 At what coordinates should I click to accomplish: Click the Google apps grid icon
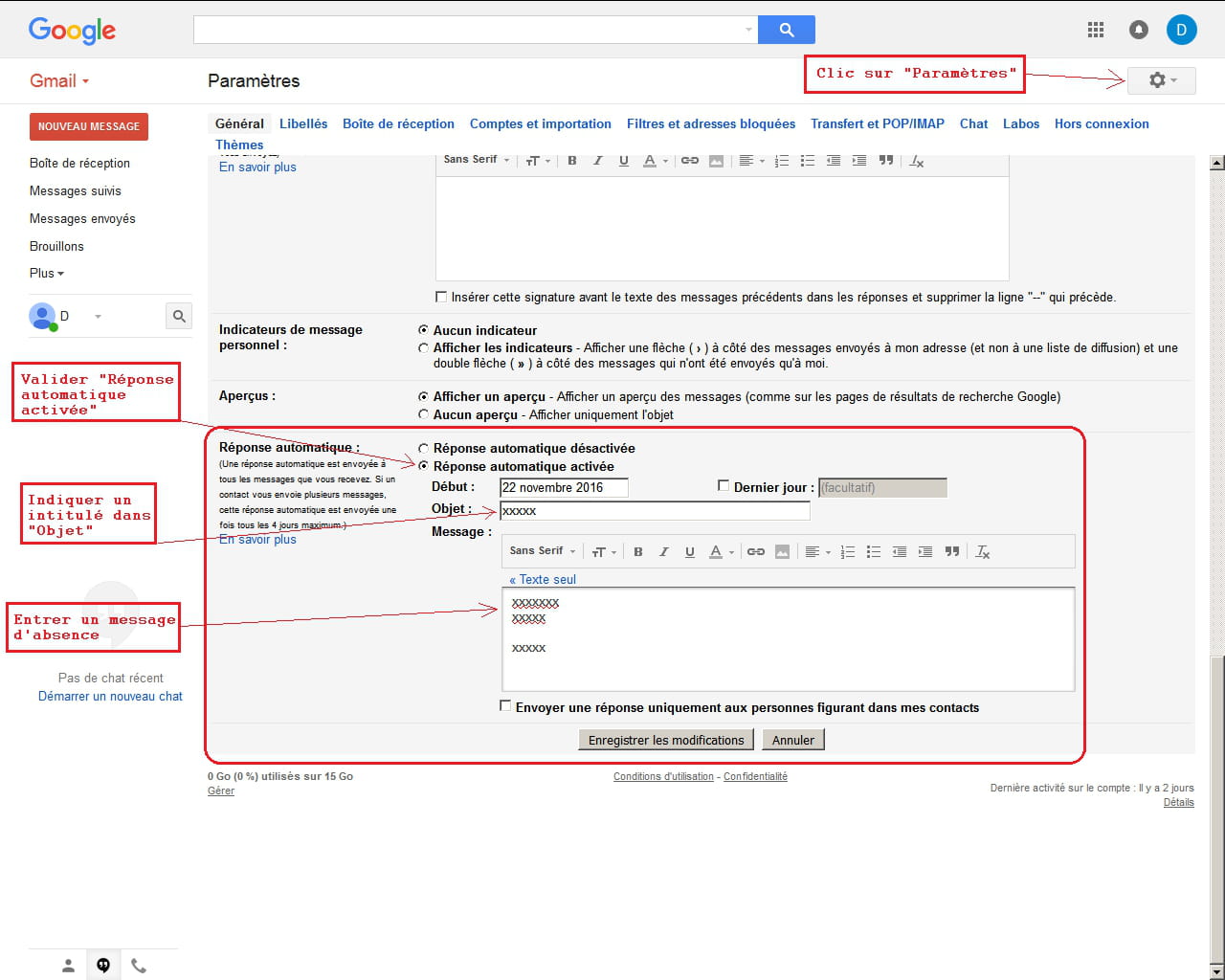(x=1096, y=30)
